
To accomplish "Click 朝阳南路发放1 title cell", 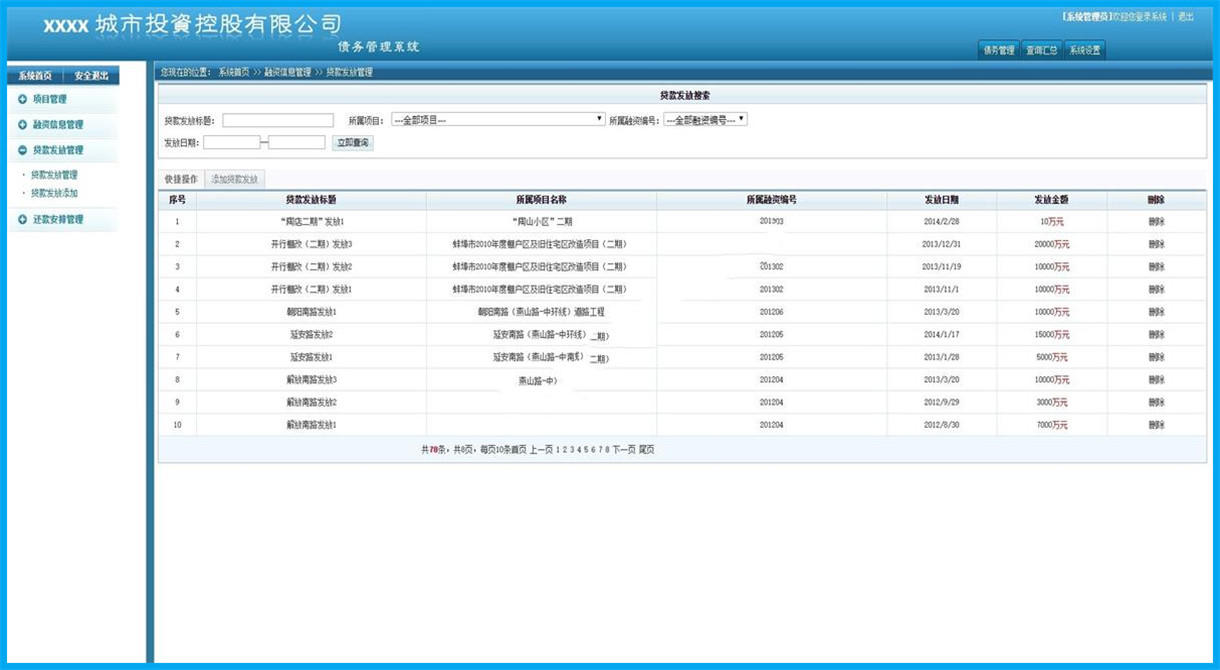I will pos(311,312).
